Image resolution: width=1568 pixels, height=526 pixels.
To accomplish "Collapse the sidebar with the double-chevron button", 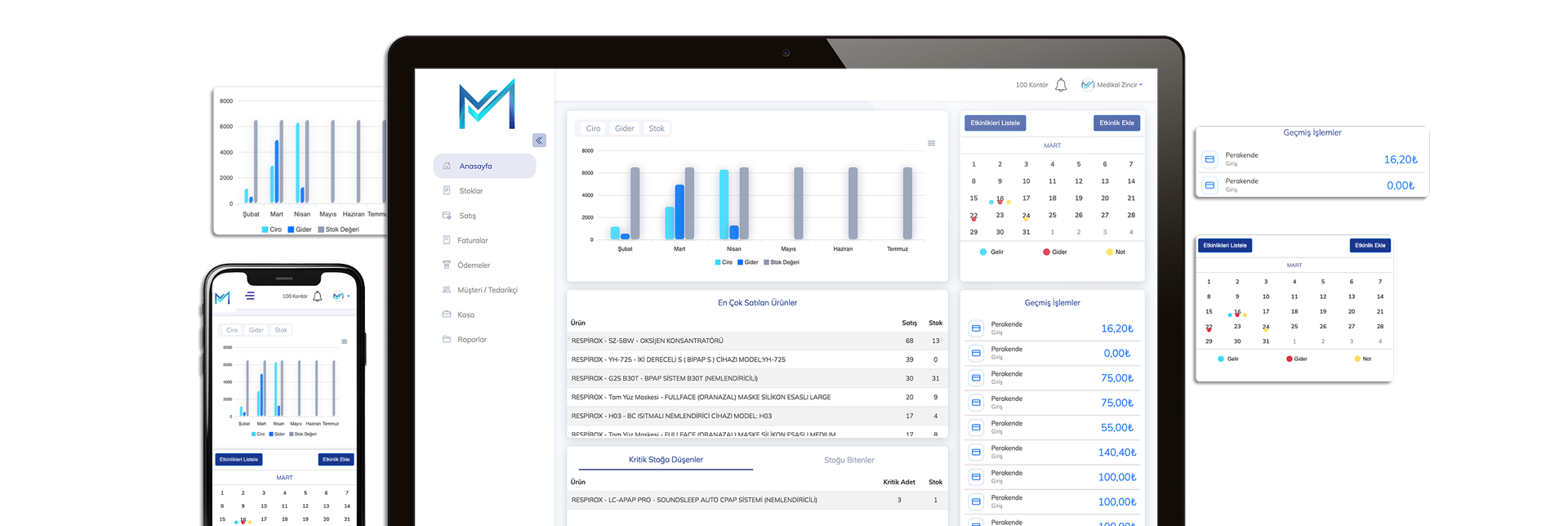I will tap(539, 140).
